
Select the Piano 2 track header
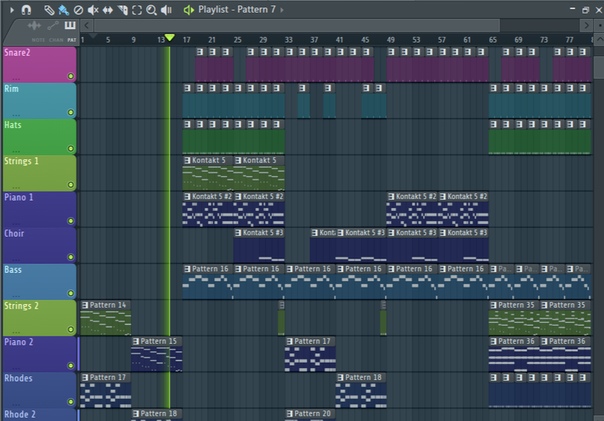[39, 354]
